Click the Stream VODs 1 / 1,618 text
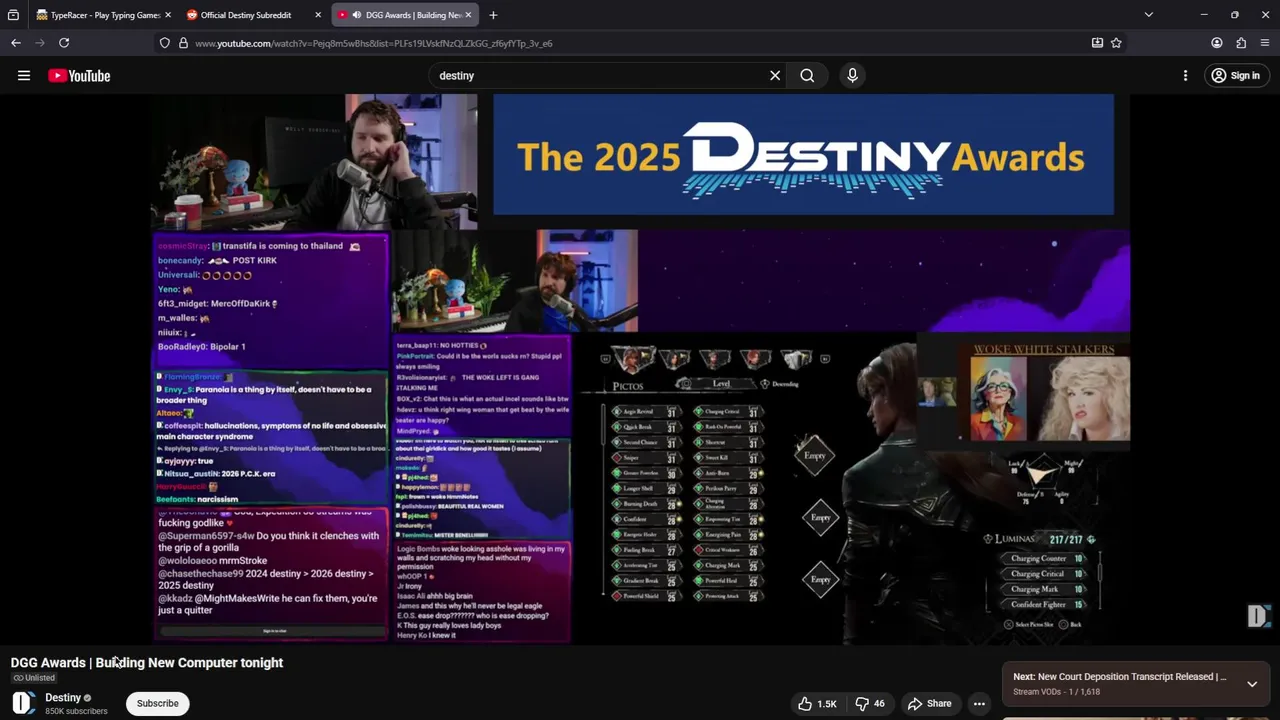This screenshot has width=1280, height=720. click(1057, 692)
